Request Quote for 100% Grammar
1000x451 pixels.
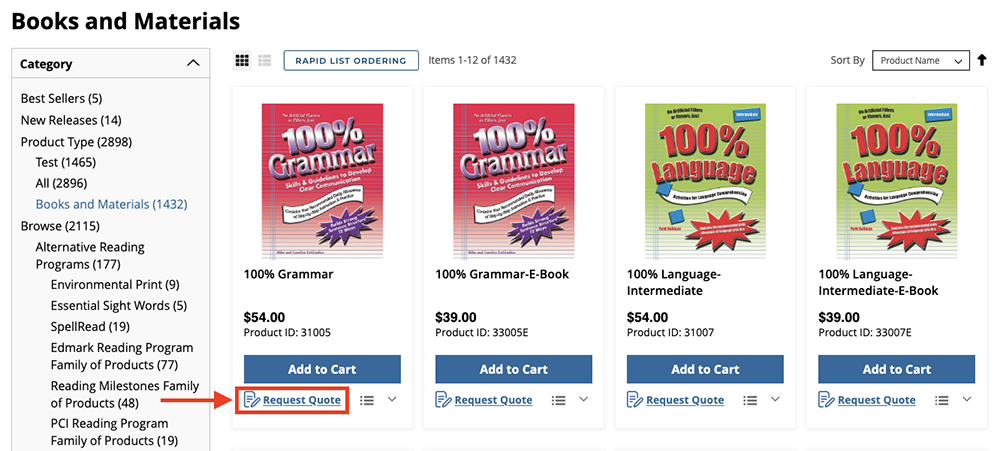(301, 400)
